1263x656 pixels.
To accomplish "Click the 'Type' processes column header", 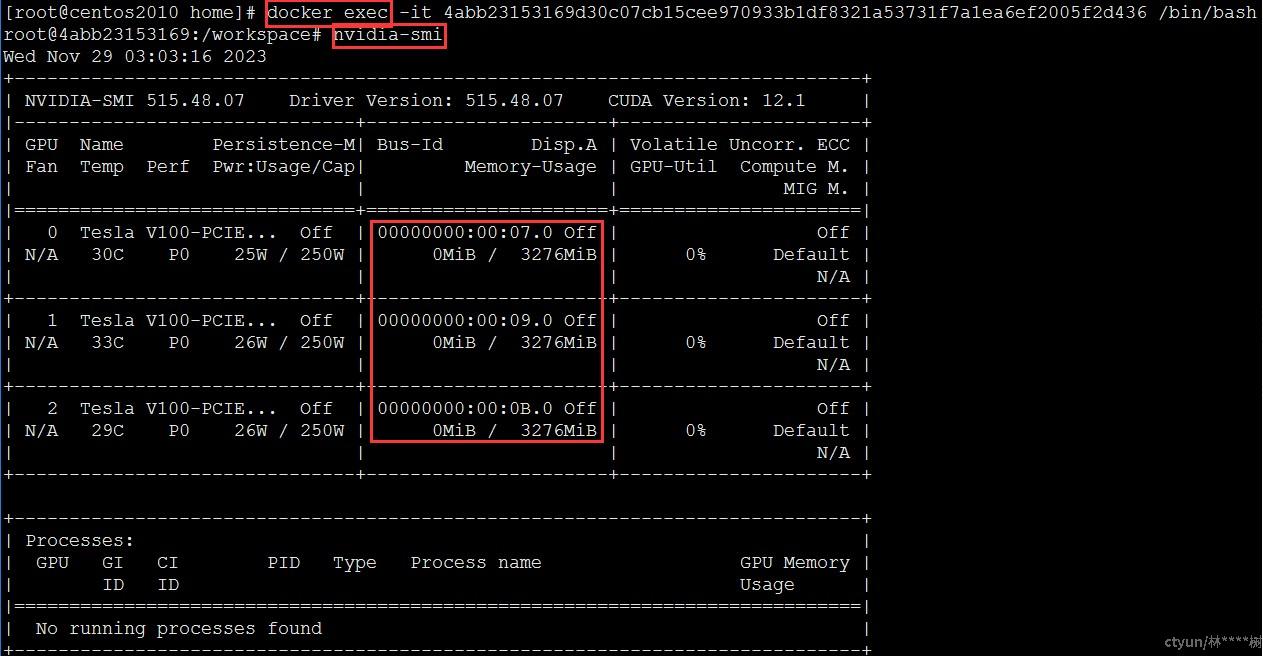I will (x=355, y=563).
